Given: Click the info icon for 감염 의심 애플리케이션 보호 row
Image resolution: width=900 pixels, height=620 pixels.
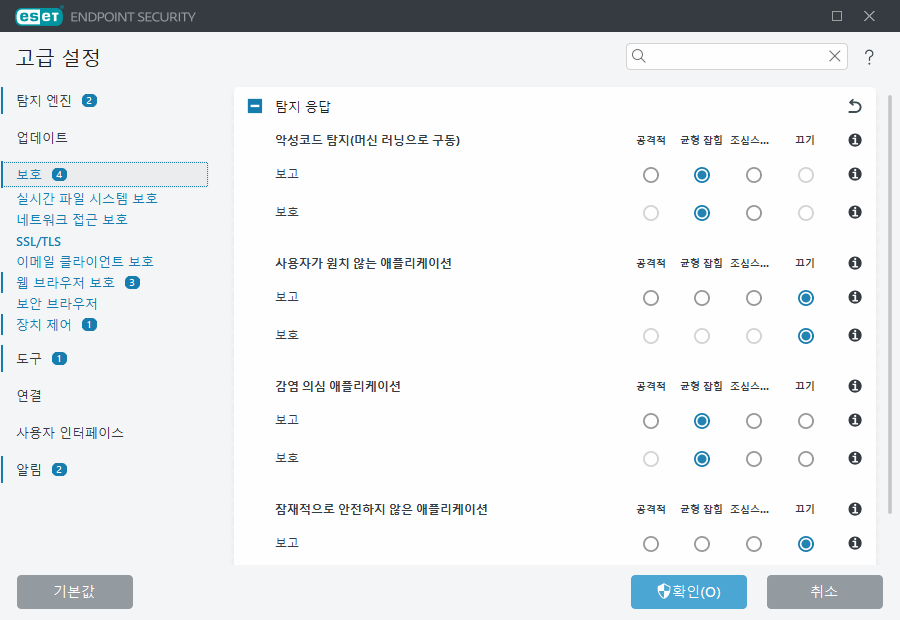Looking at the screenshot, I should click(x=854, y=458).
